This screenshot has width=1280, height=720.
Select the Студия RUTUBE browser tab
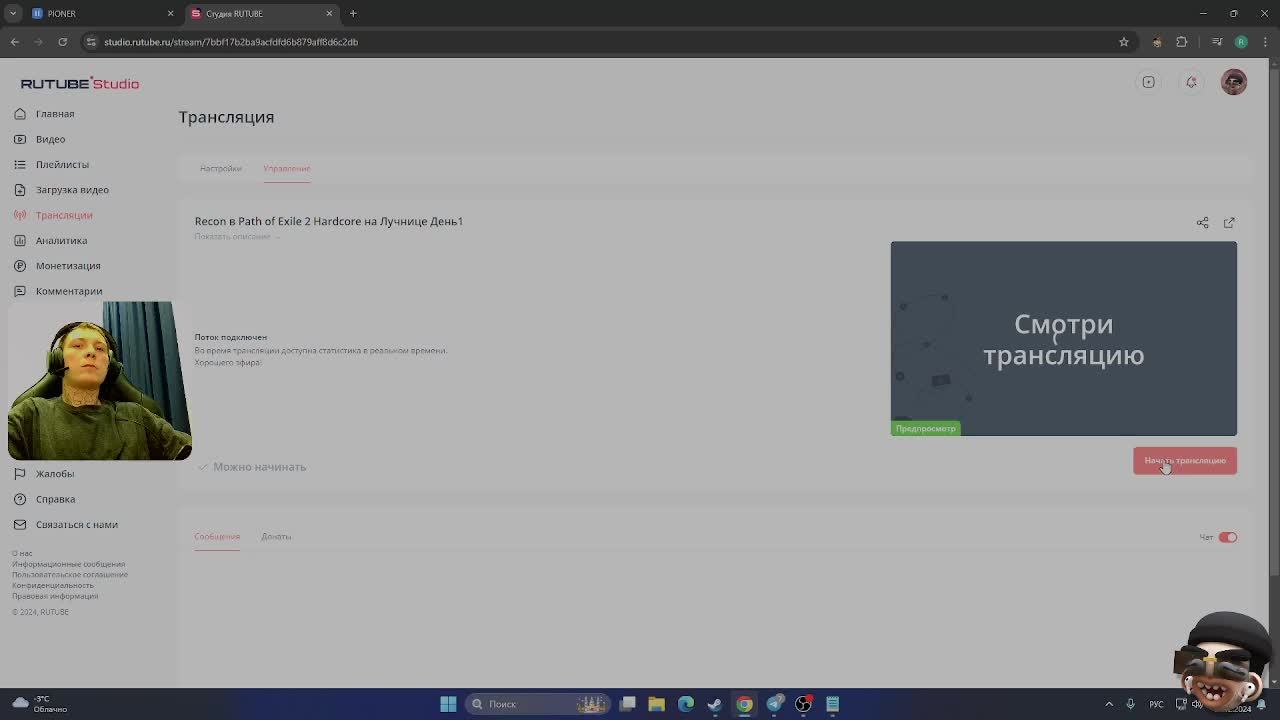tap(261, 13)
